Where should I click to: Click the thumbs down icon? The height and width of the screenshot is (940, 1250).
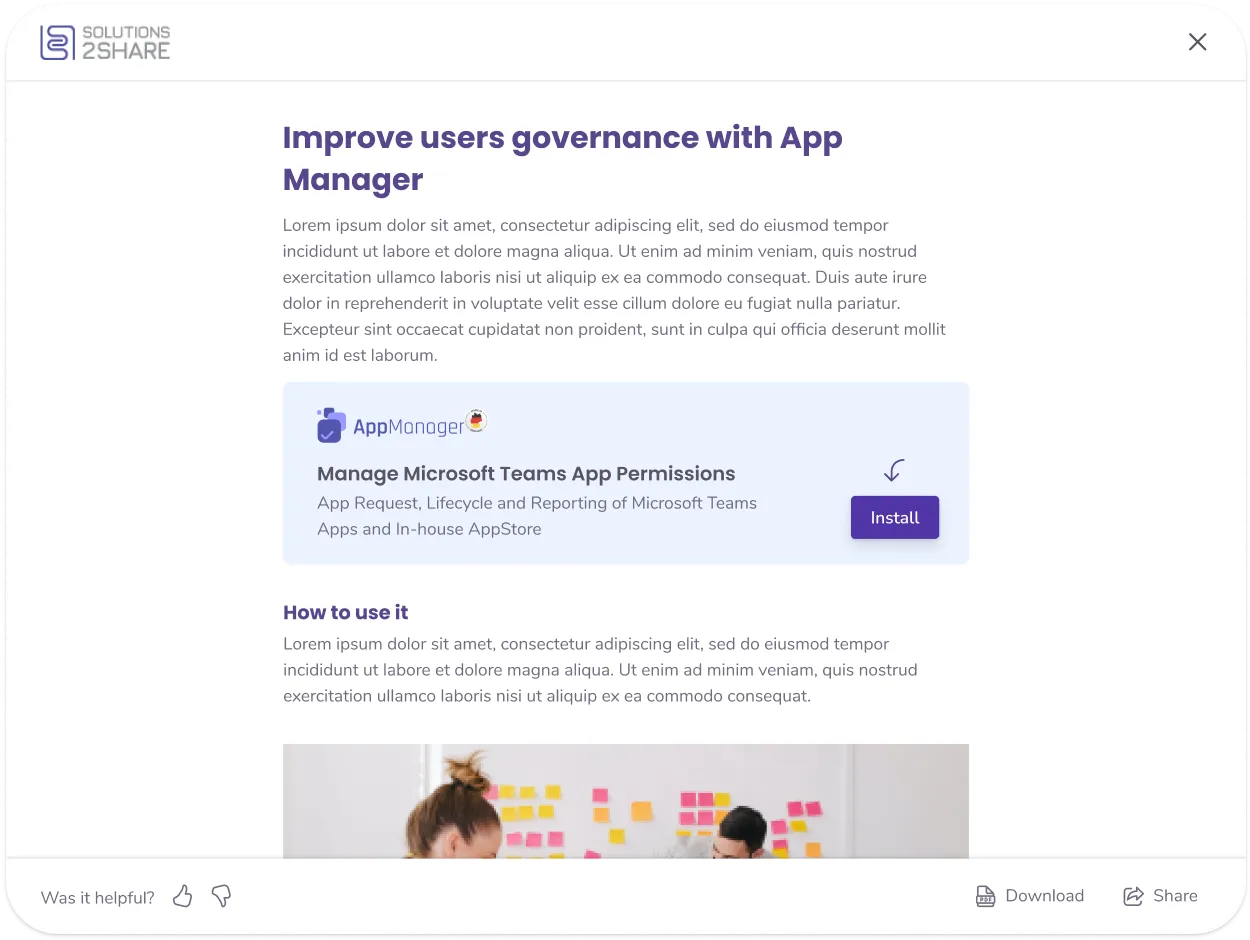pyautogui.click(x=221, y=896)
